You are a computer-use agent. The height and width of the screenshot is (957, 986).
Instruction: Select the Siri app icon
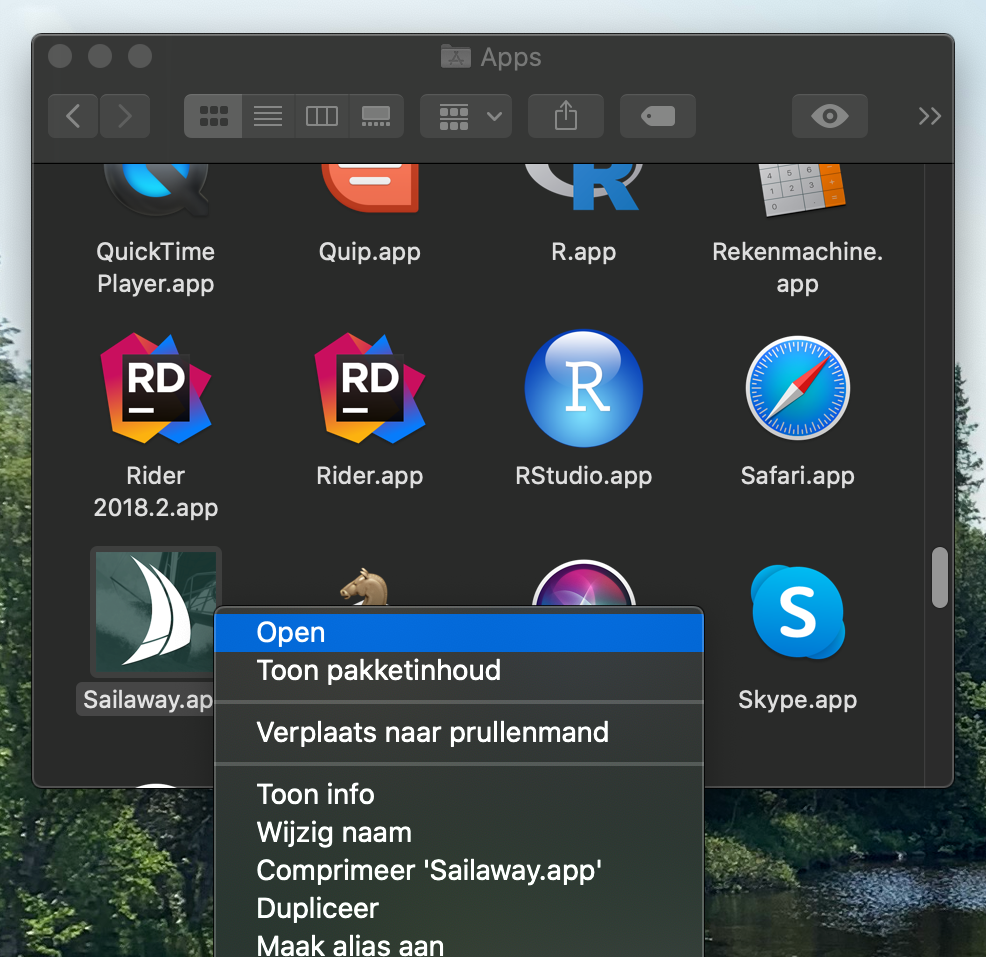[x=584, y=583]
